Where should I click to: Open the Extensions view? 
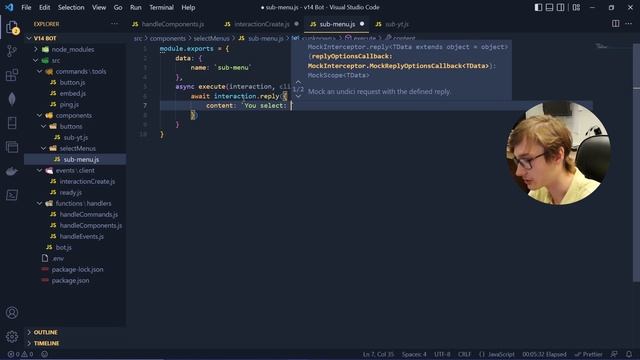(x=12, y=75)
